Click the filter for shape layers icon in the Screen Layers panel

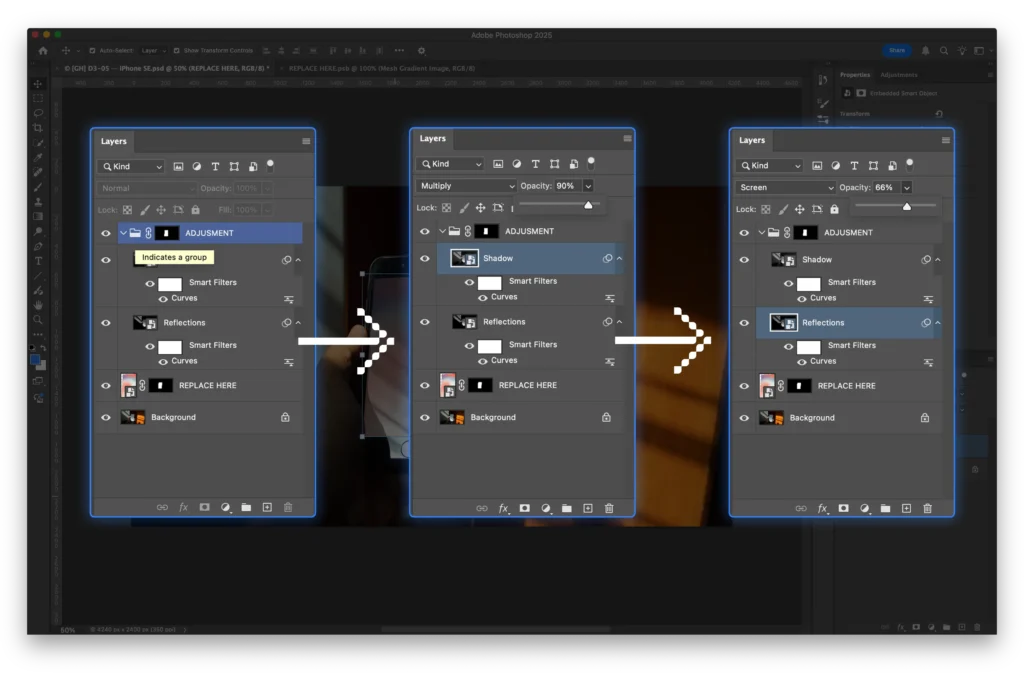pyautogui.click(x=873, y=166)
